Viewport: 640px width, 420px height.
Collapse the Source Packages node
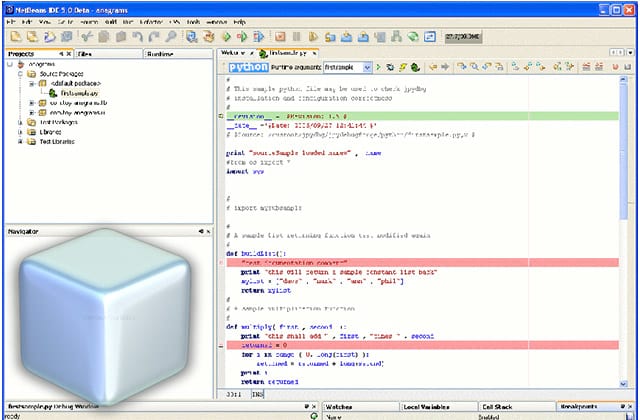pos(20,74)
